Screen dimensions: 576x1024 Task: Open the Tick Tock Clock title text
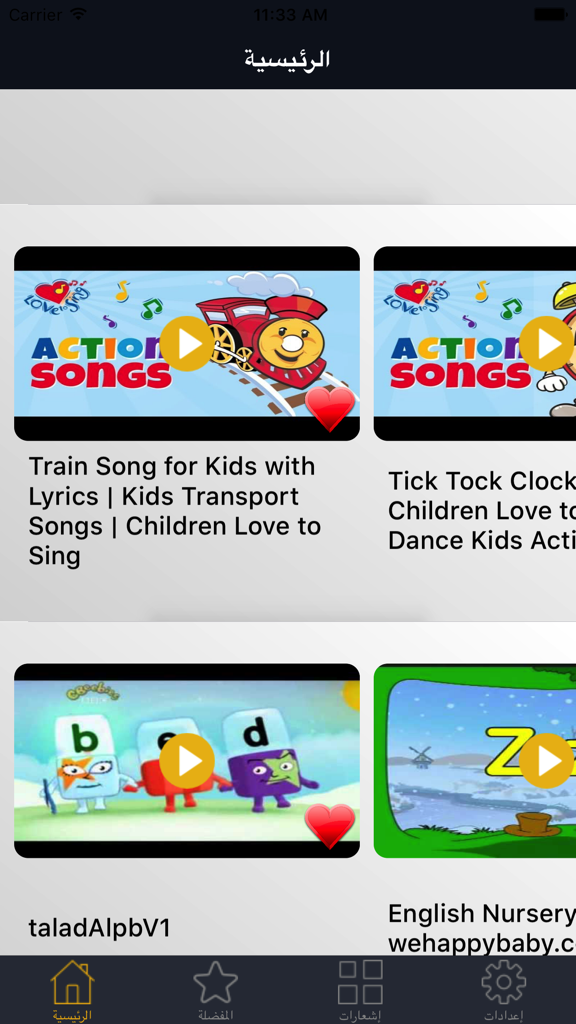[x=482, y=511]
